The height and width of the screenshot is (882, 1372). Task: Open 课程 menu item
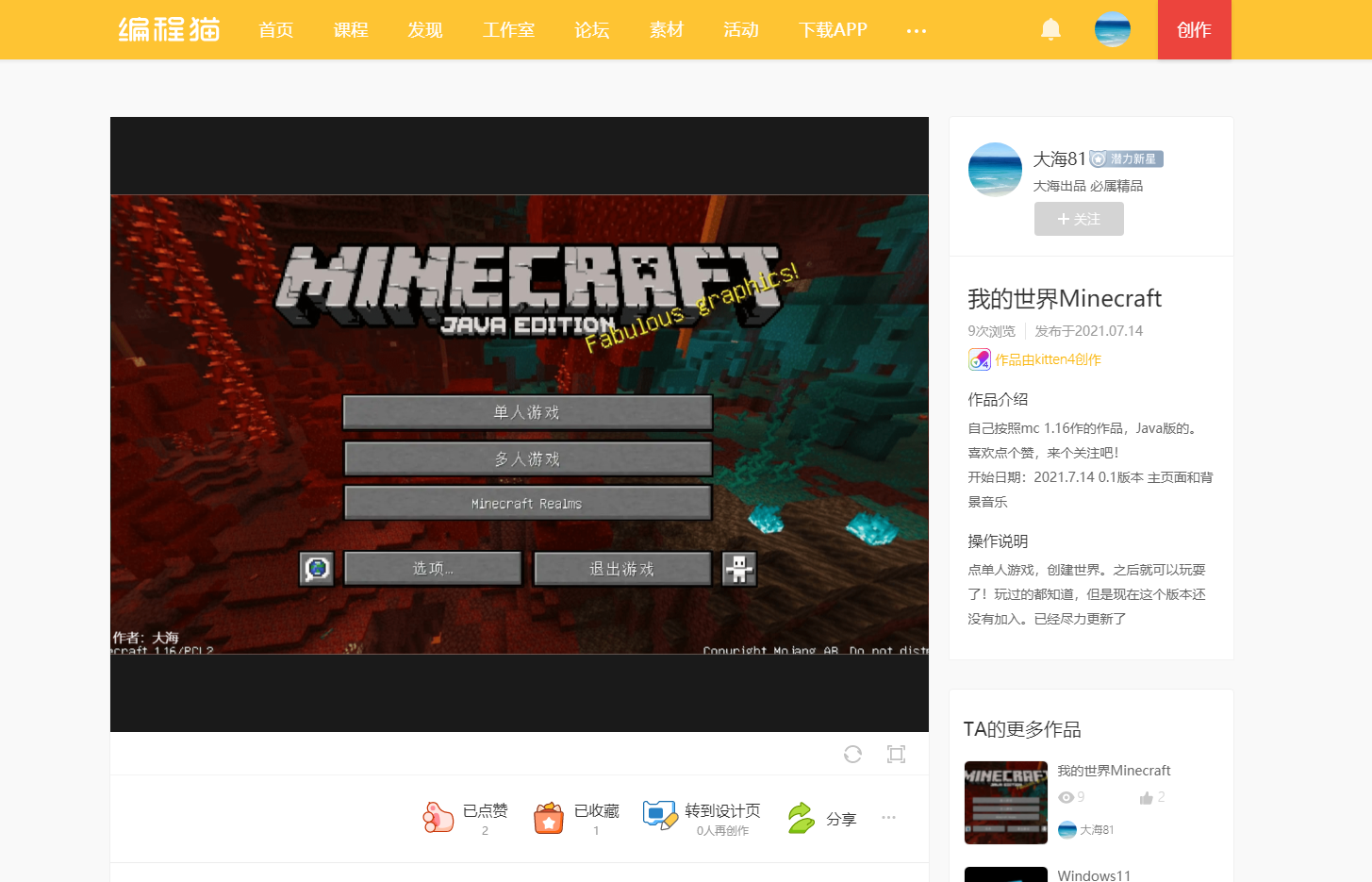[351, 30]
